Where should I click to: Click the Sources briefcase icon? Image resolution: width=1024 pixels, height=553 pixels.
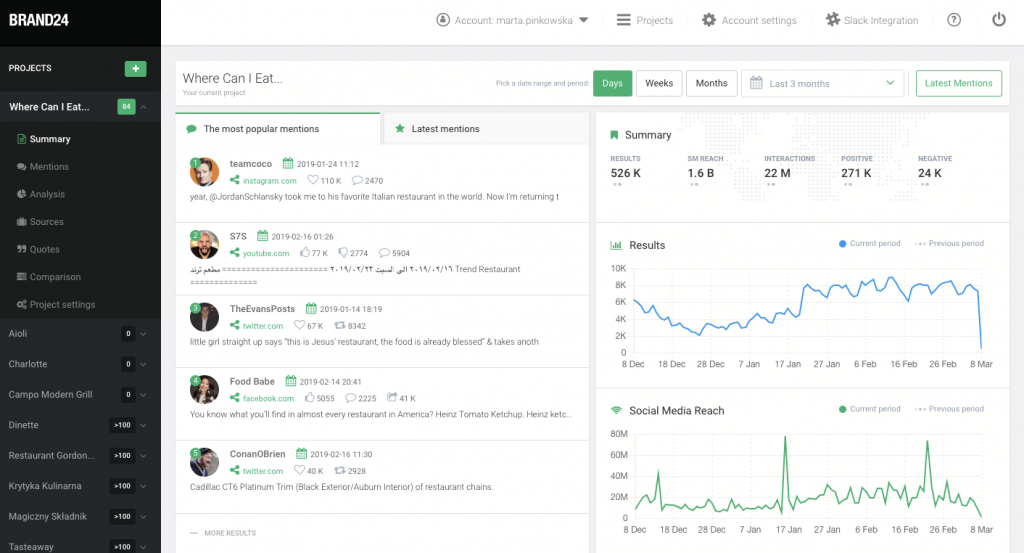(x=22, y=221)
